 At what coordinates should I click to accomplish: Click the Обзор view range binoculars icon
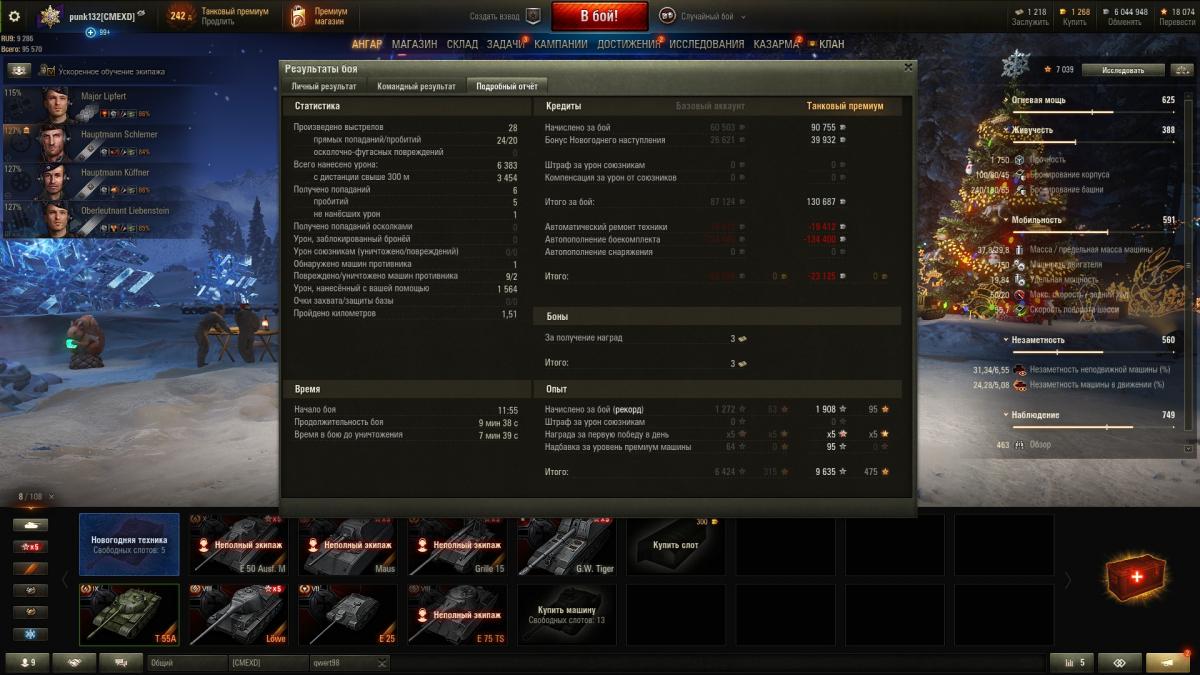pyautogui.click(x=1019, y=445)
